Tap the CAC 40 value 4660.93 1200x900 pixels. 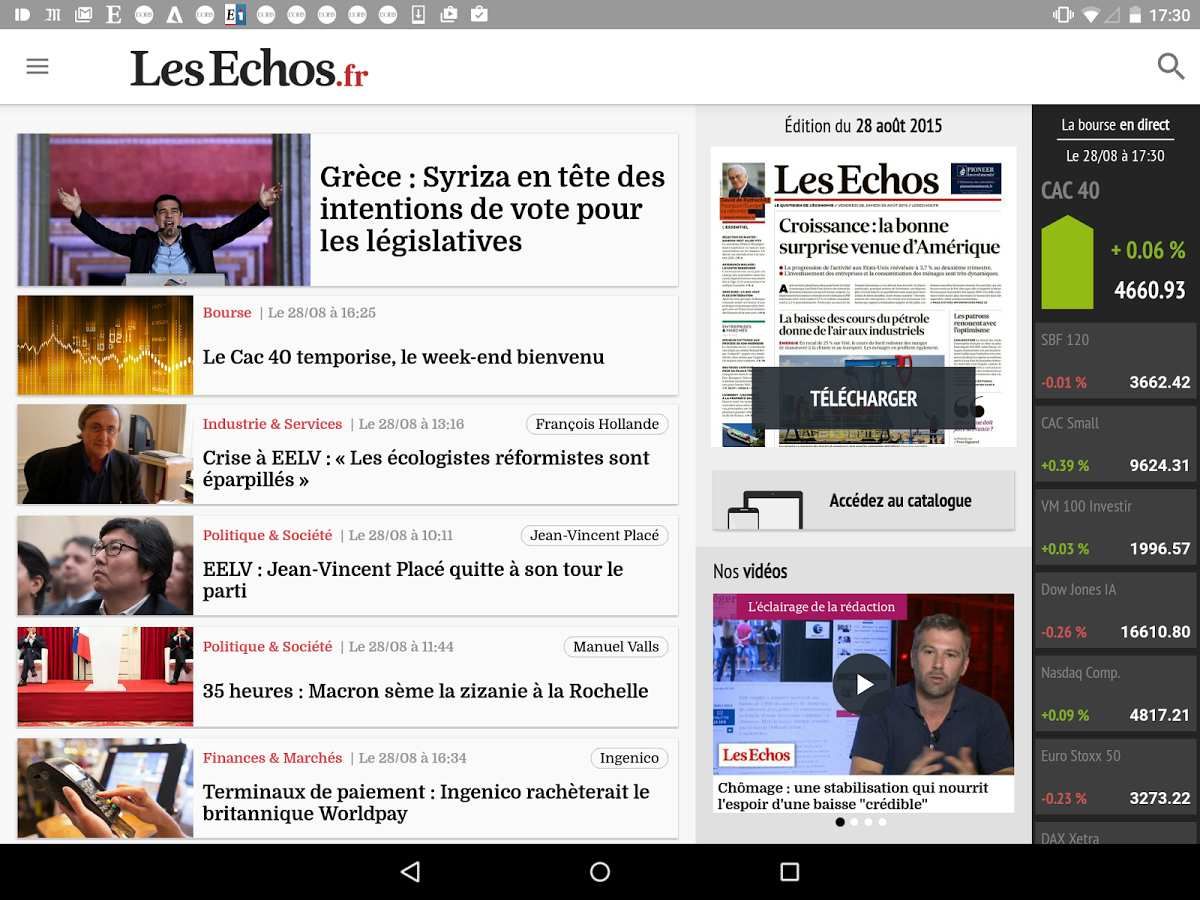1150,290
